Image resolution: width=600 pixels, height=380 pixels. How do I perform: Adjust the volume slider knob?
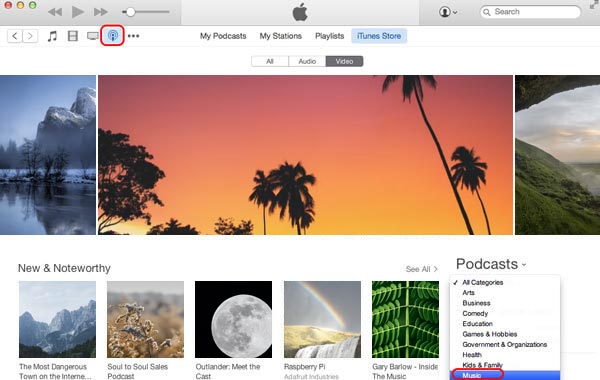pos(130,12)
